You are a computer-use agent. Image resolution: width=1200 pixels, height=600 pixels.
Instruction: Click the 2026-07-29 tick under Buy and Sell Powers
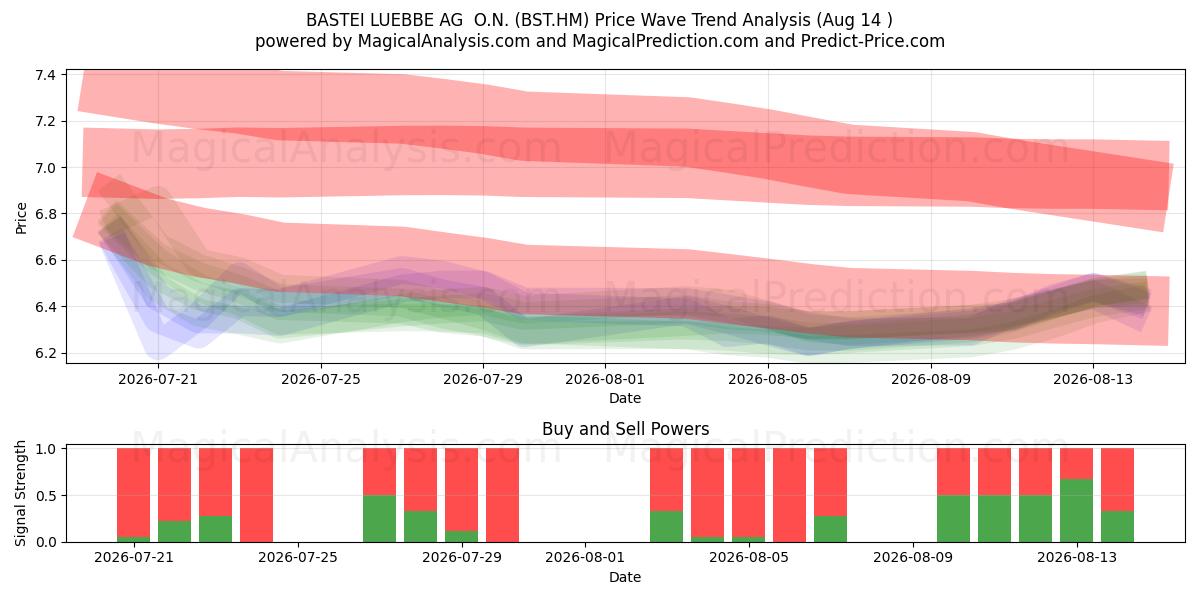462,558
